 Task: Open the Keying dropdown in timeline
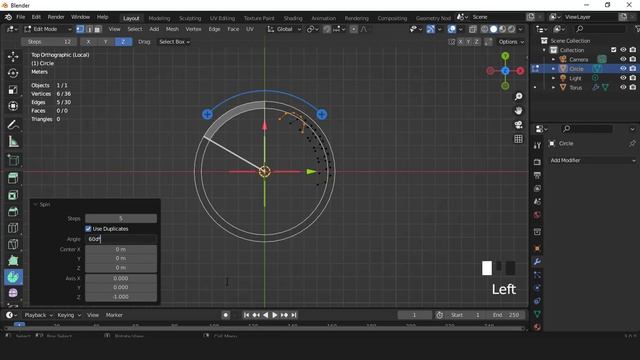coord(69,315)
